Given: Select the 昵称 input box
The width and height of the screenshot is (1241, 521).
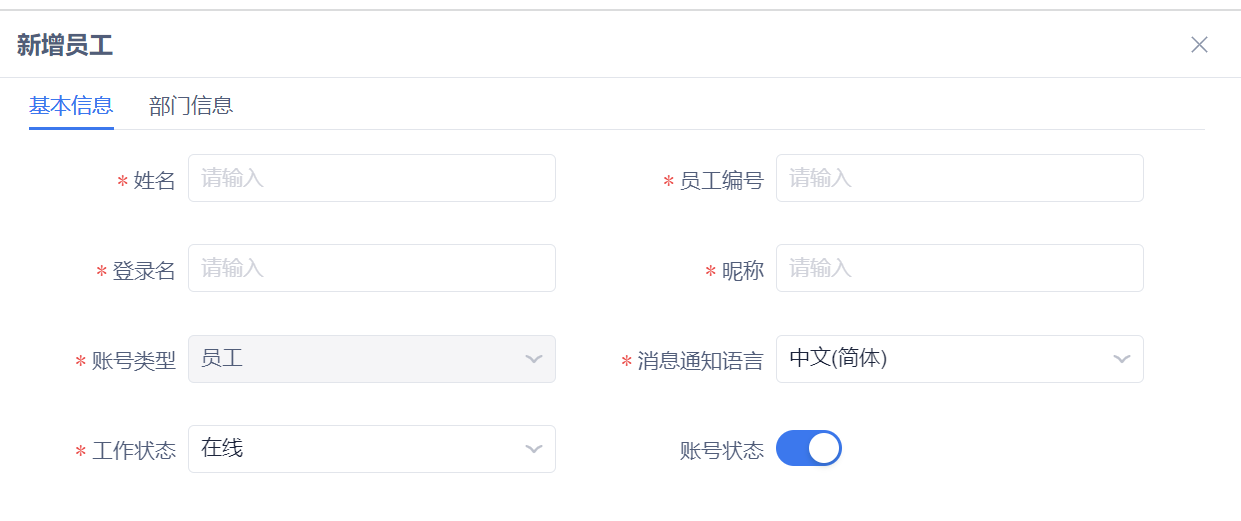Looking at the screenshot, I should 959,268.
